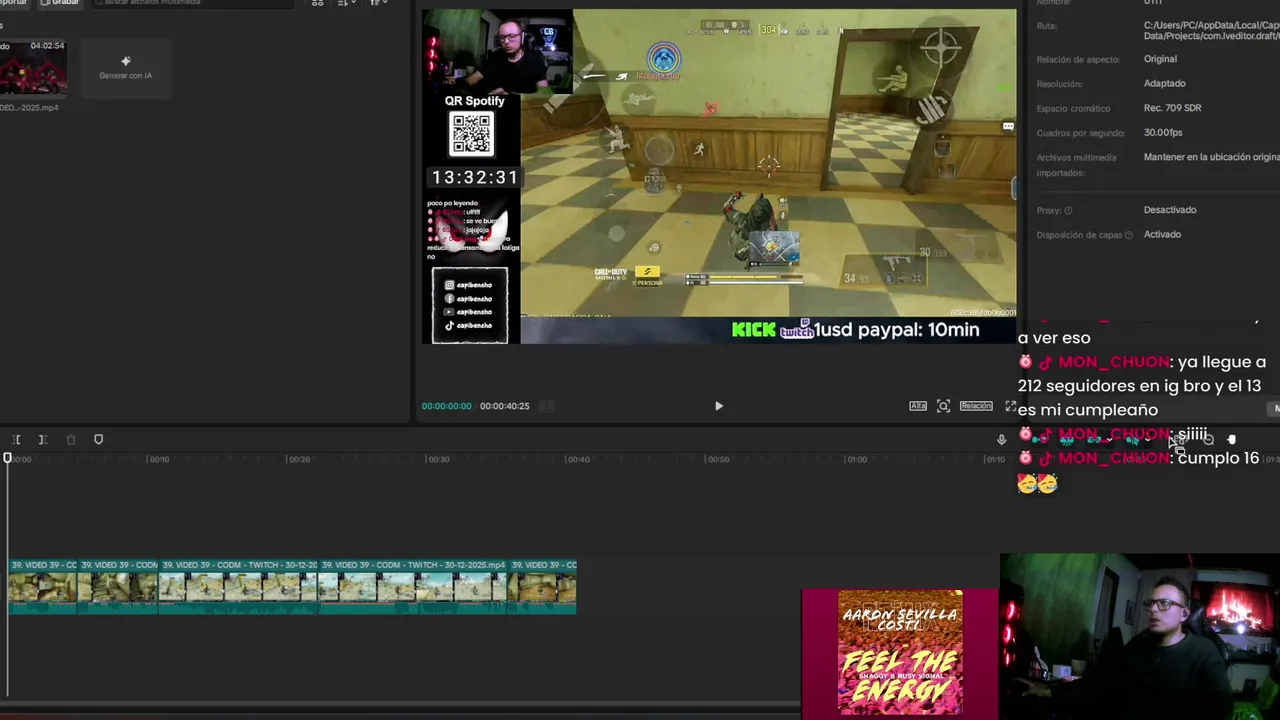Click the Proxy info icon
Screen dimensions: 1280x720
1068,211
